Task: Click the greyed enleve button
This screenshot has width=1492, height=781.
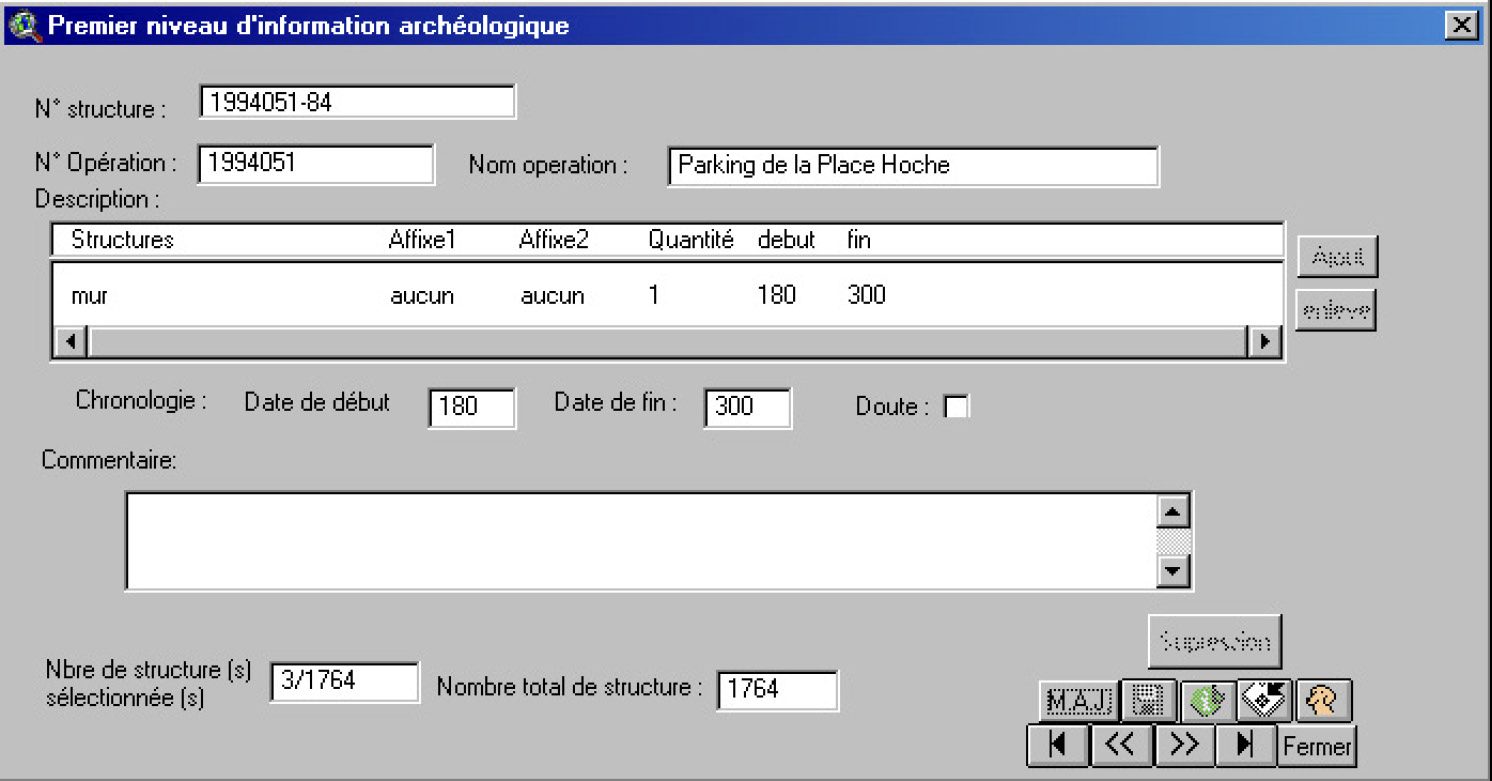Action: click(x=1336, y=311)
